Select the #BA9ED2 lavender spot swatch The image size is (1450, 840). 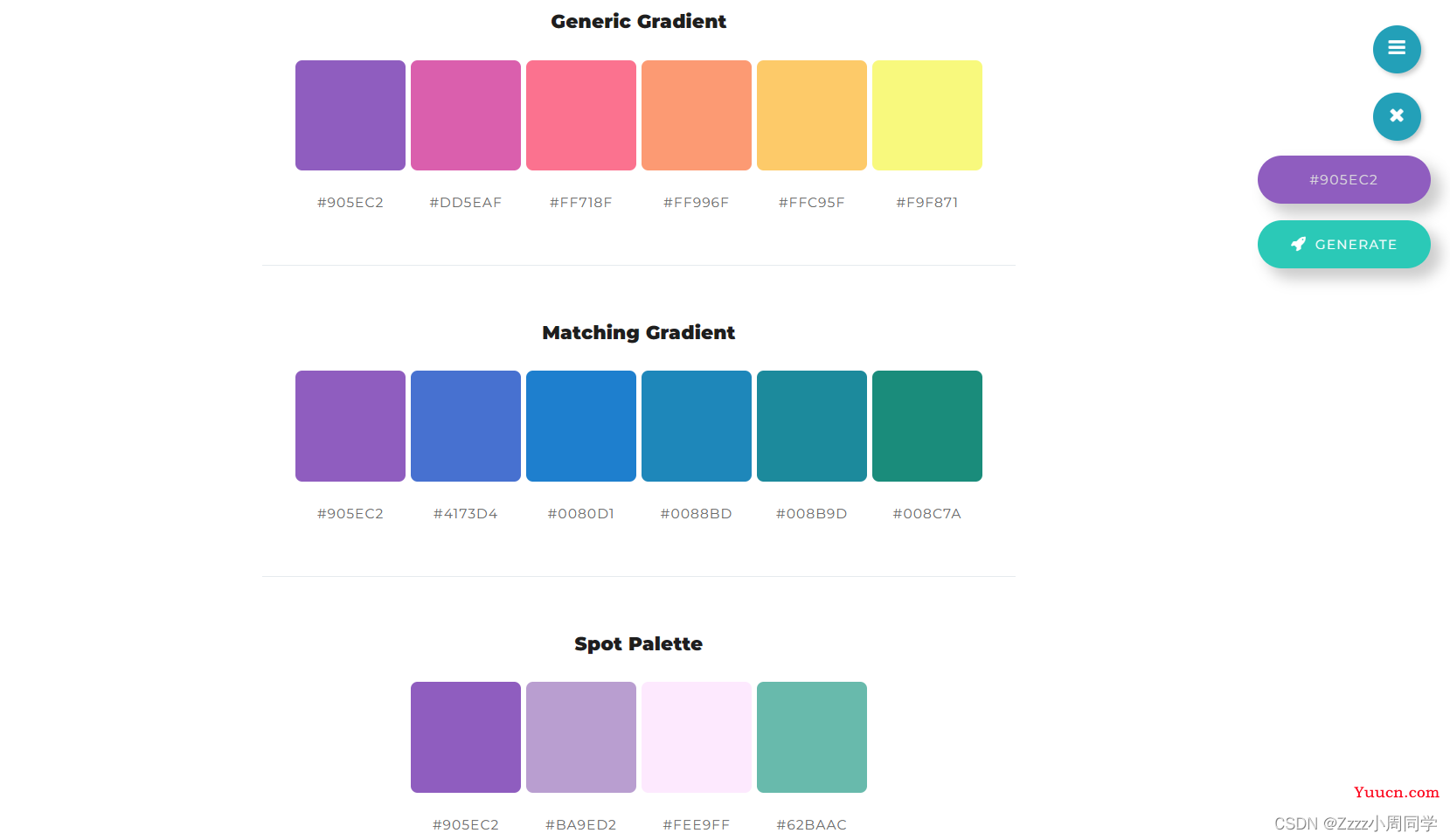point(580,737)
